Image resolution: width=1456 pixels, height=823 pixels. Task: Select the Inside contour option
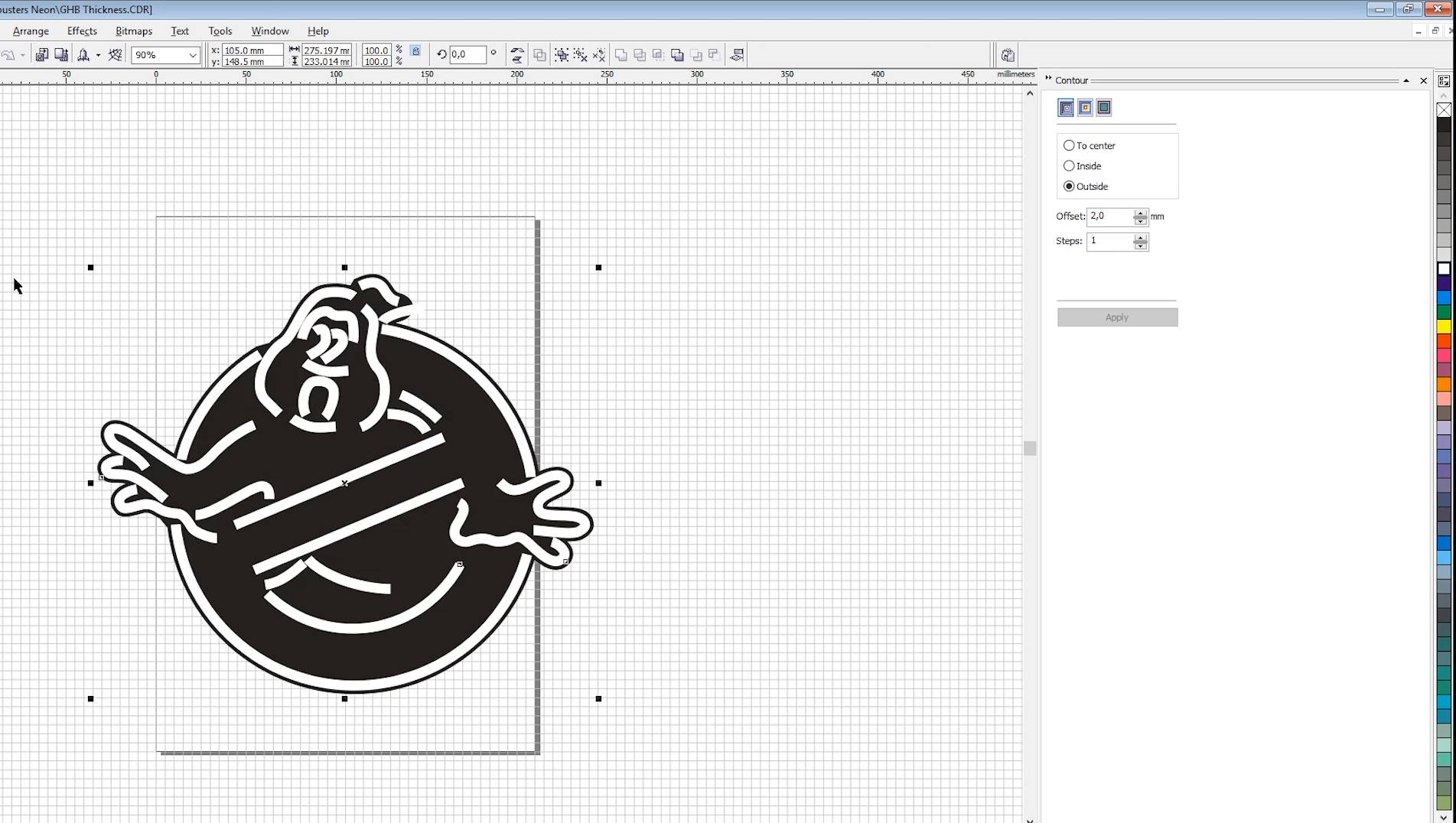click(x=1069, y=166)
